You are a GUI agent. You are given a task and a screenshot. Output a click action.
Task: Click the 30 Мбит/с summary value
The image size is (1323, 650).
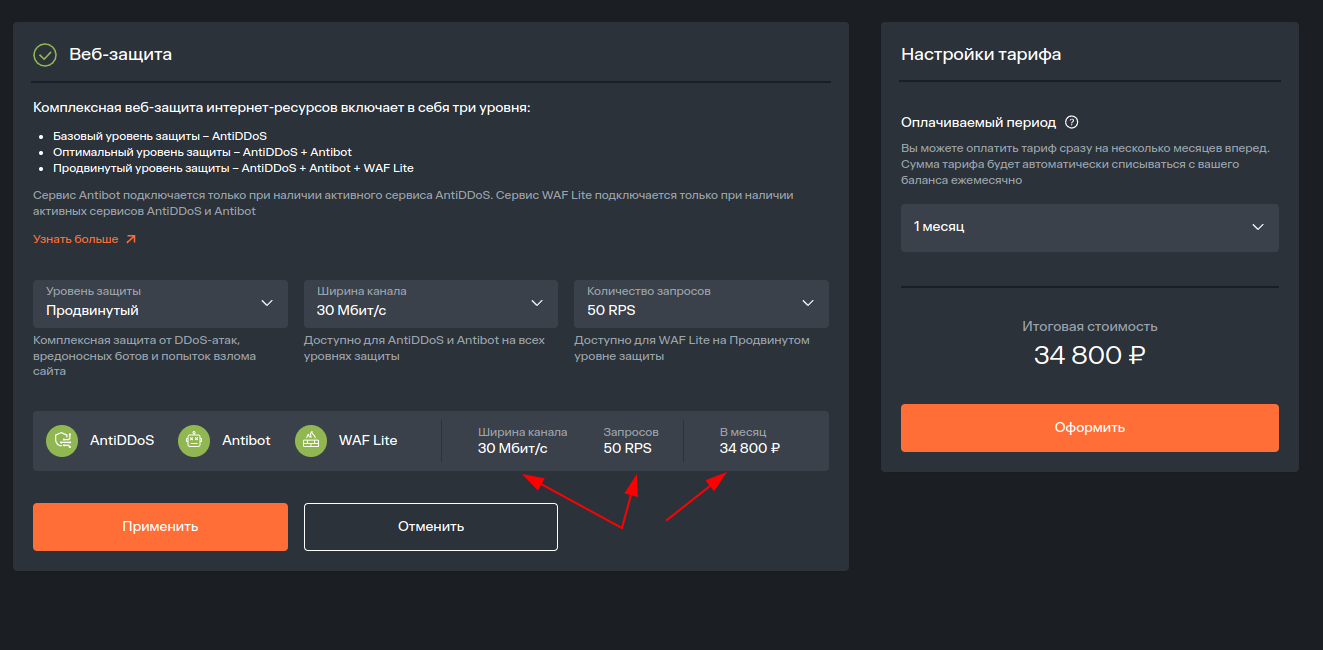pyautogui.click(x=513, y=448)
